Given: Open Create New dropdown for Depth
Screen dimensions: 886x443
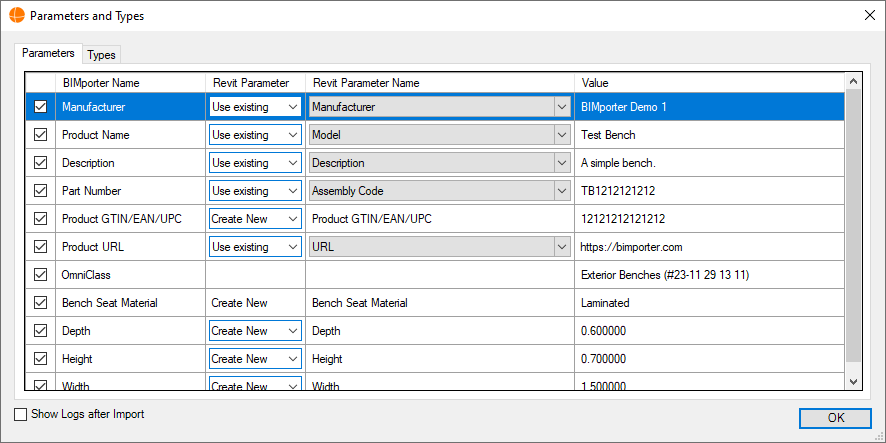Looking at the screenshot, I should coord(255,331).
